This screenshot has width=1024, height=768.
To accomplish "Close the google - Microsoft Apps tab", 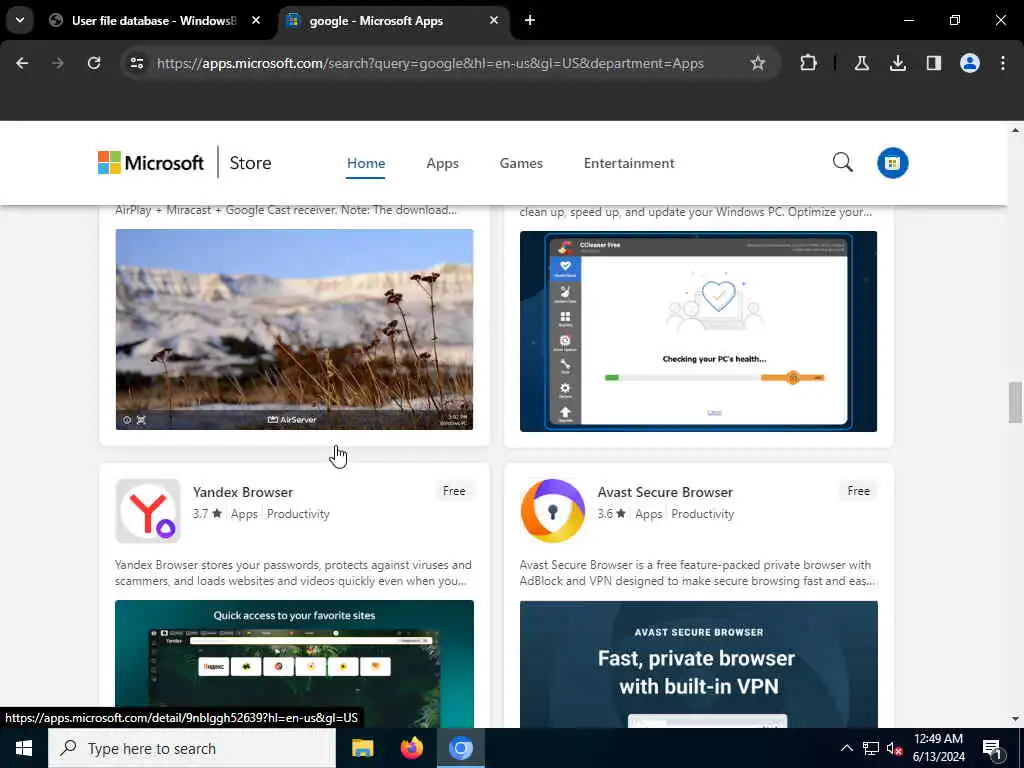I will 494,20.
